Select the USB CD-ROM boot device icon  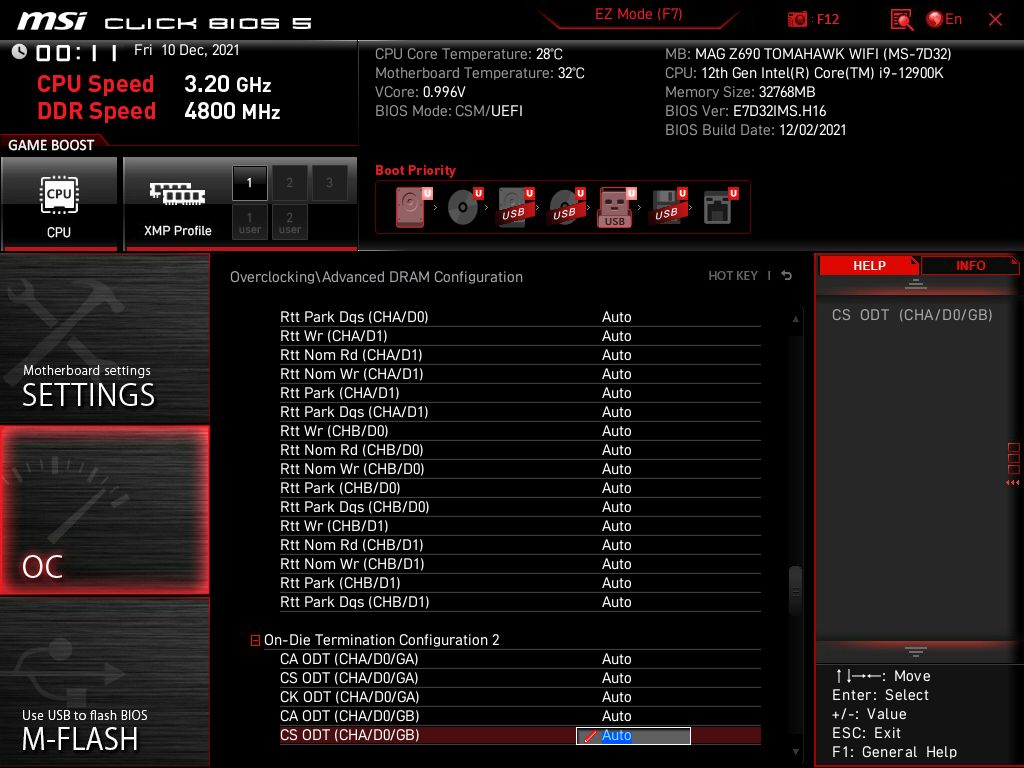click(566, 206)
